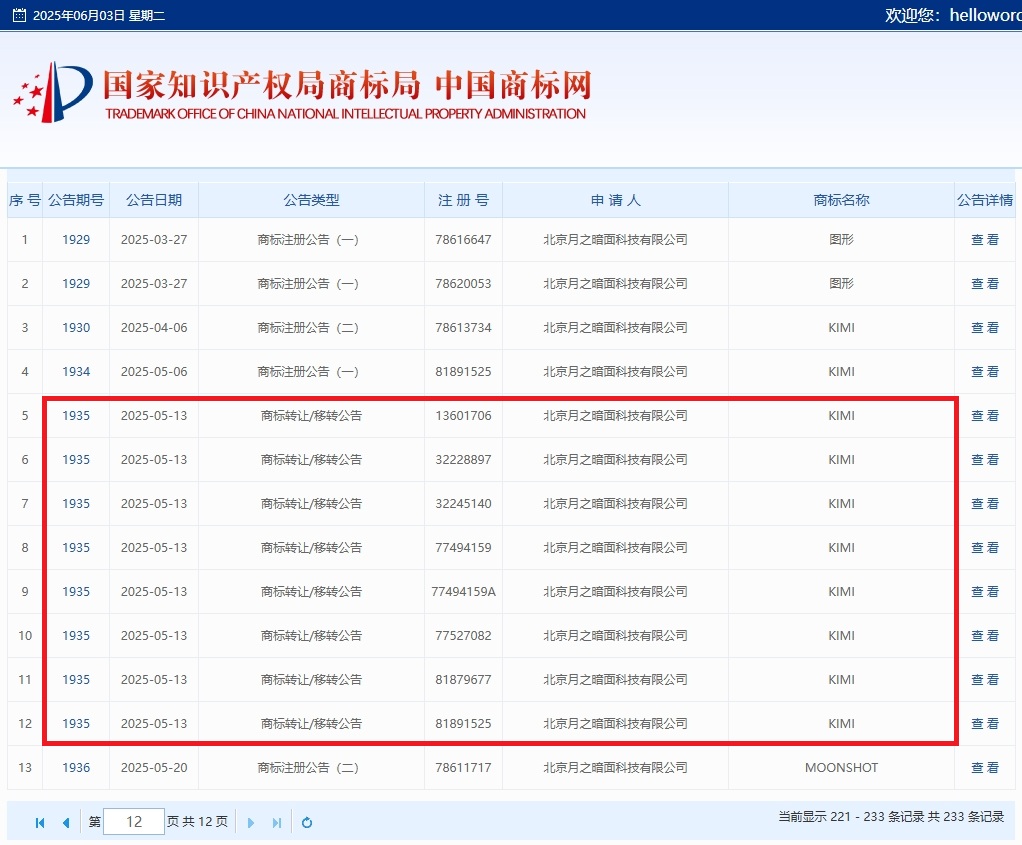Open 查看 for registration 78613734
This screenshot has width=1022, height=845.
coord(984,327)
